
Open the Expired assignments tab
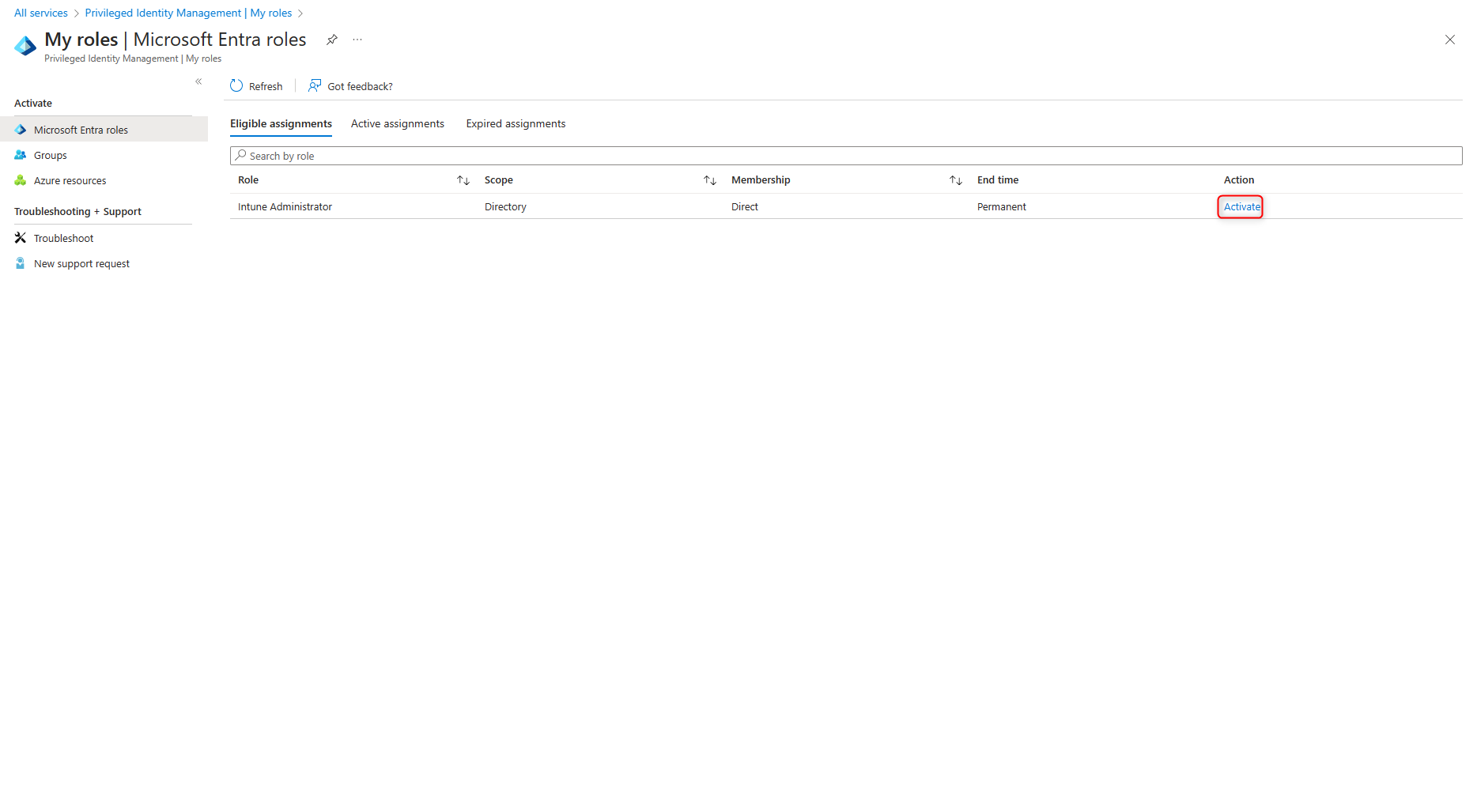point(515,123)
